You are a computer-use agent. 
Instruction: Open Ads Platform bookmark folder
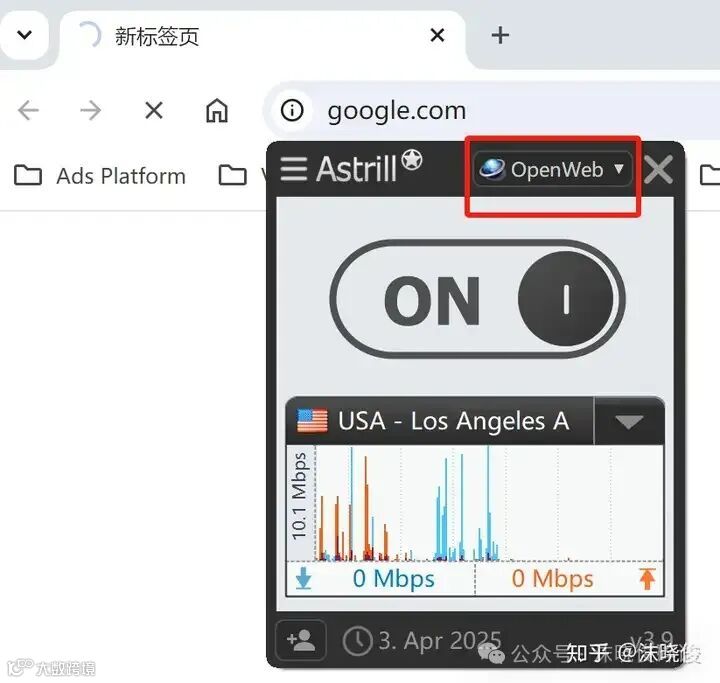pyautogui.click(x=100, y=175)
